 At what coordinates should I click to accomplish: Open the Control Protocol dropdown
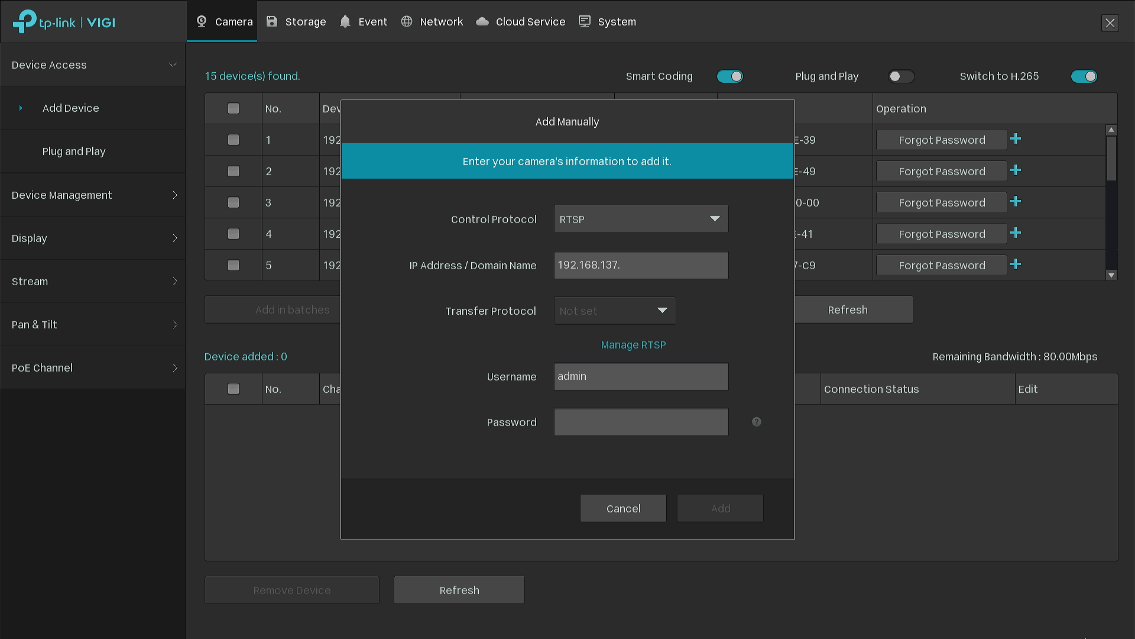coord(641,219)
